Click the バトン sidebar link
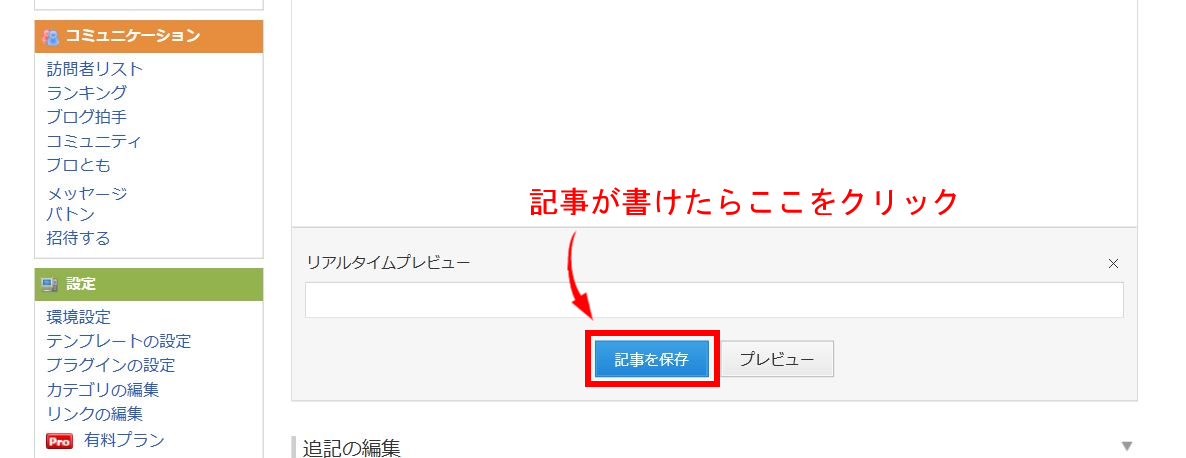1186x458 pixels. pos(70,214)
